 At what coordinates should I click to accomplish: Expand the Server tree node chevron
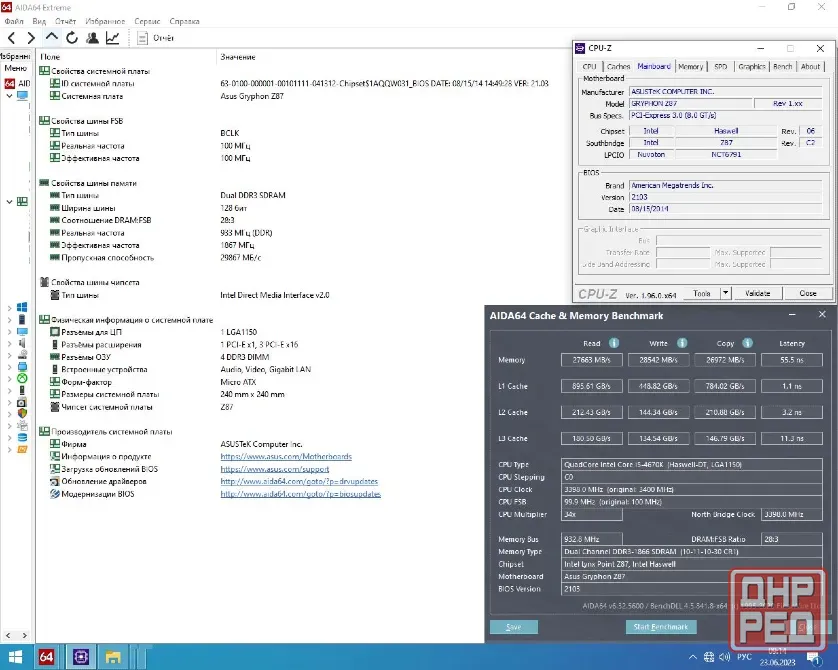coord(9,320)
